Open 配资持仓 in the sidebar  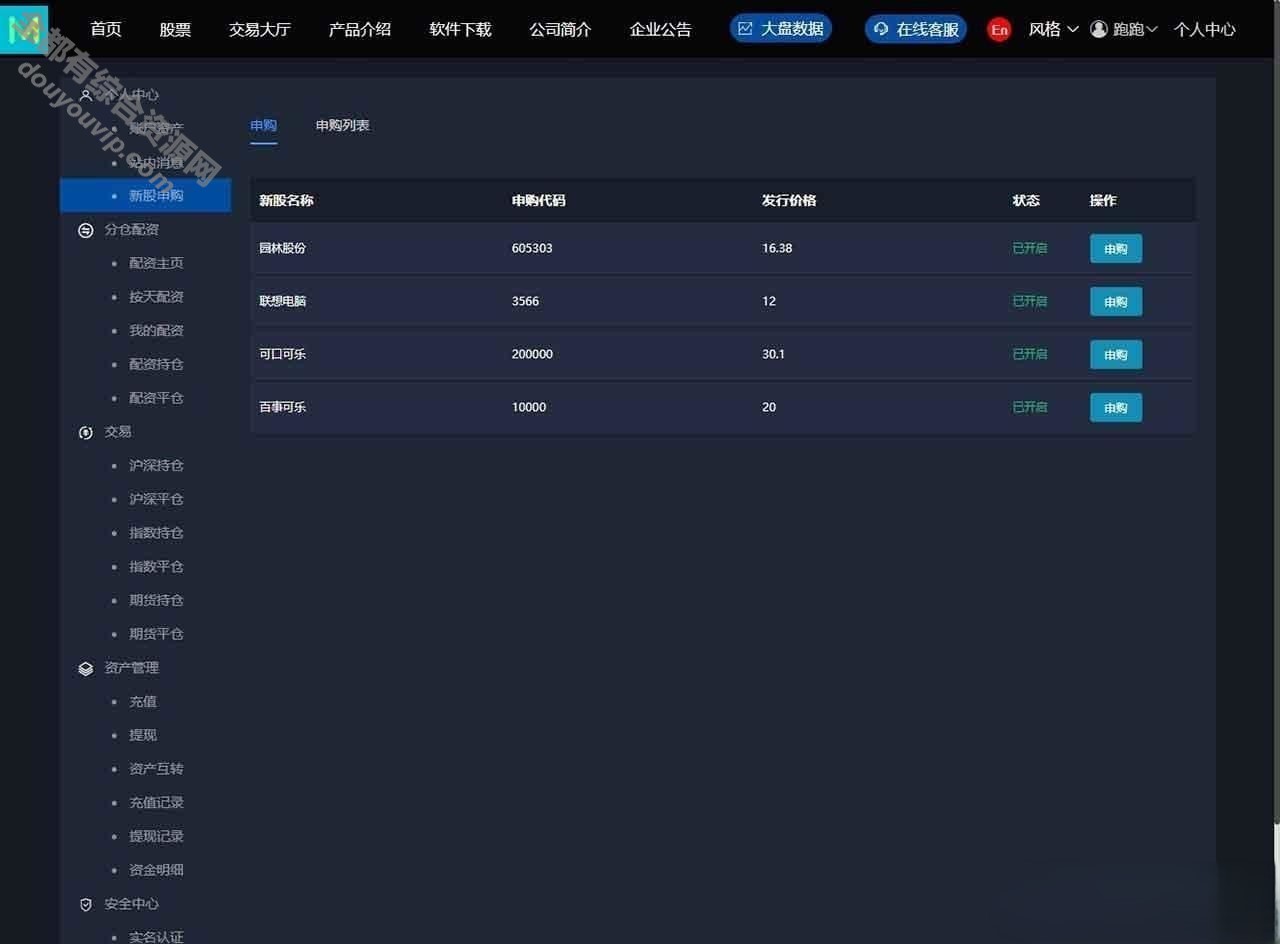point(156,364)
